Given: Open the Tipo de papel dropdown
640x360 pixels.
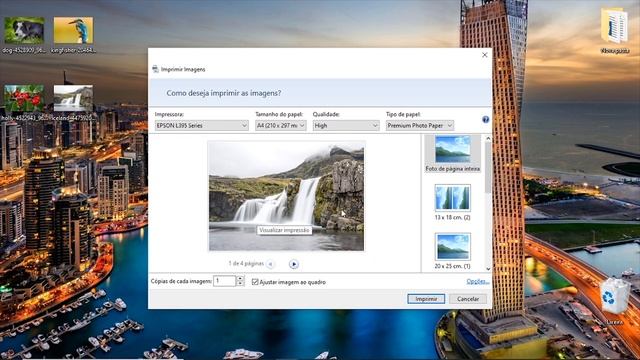Looking at the screenshot, I should [420, 125].
